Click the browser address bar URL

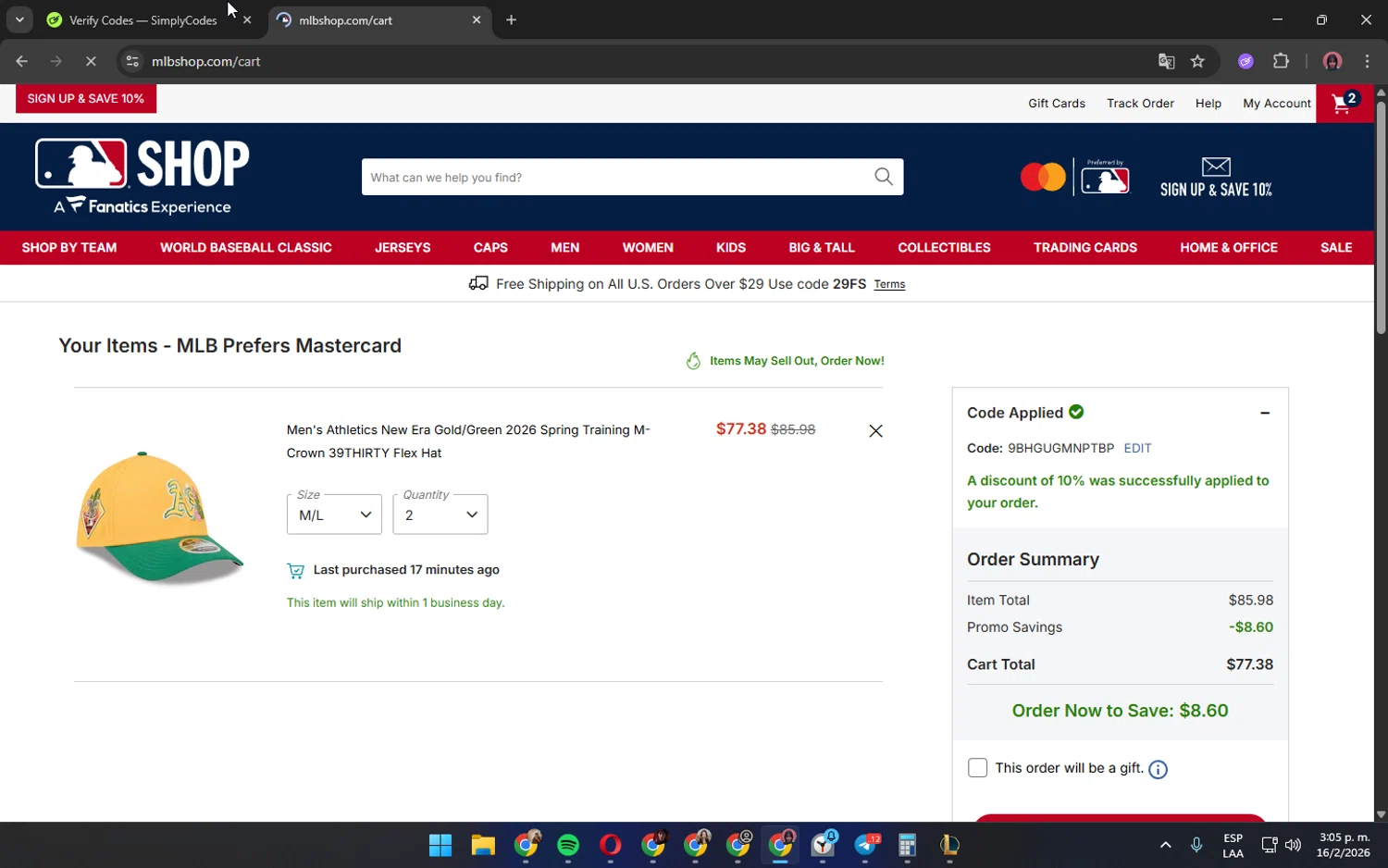click(205, 61)
